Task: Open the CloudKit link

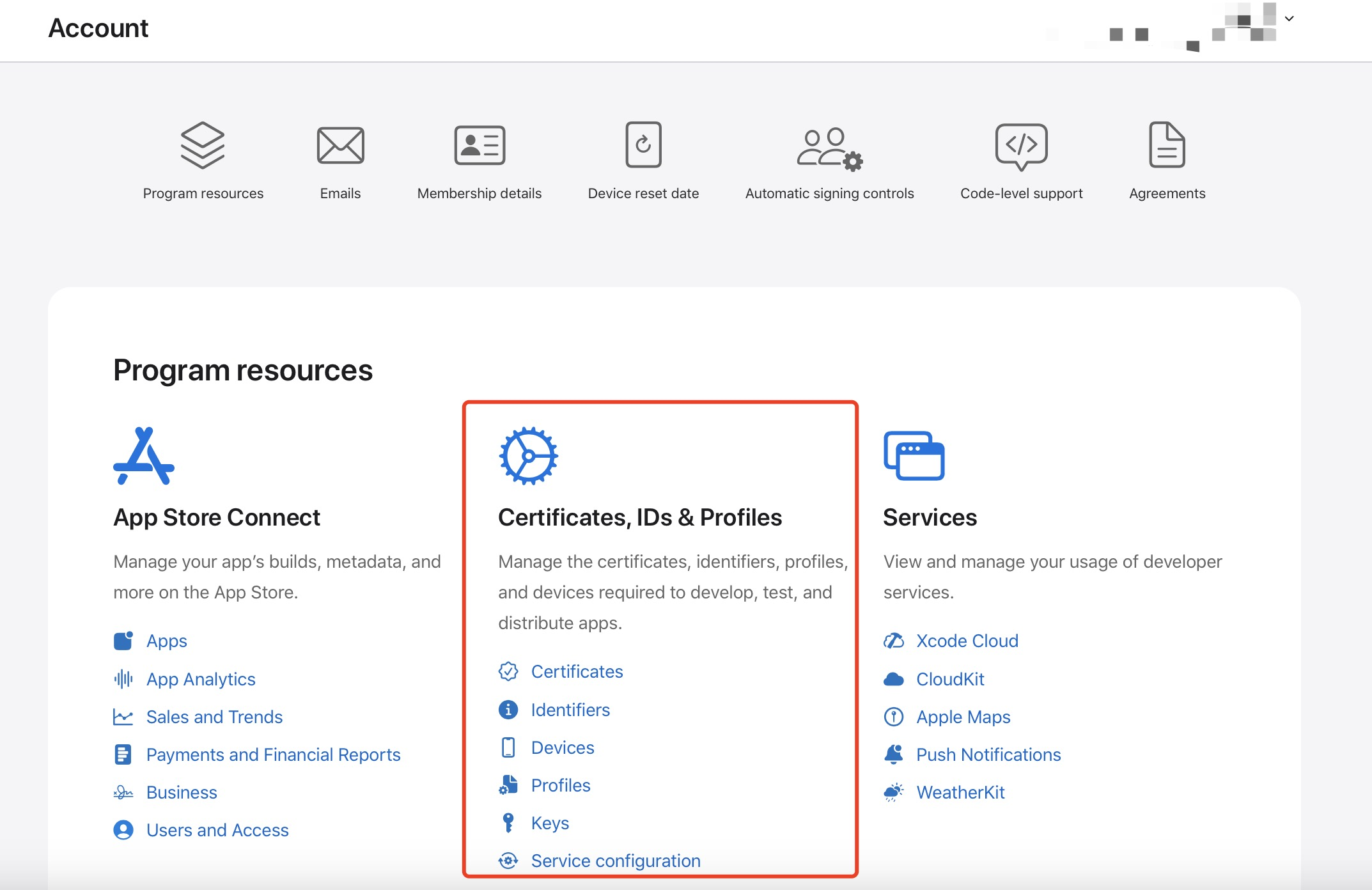Action: click(950, 679)
